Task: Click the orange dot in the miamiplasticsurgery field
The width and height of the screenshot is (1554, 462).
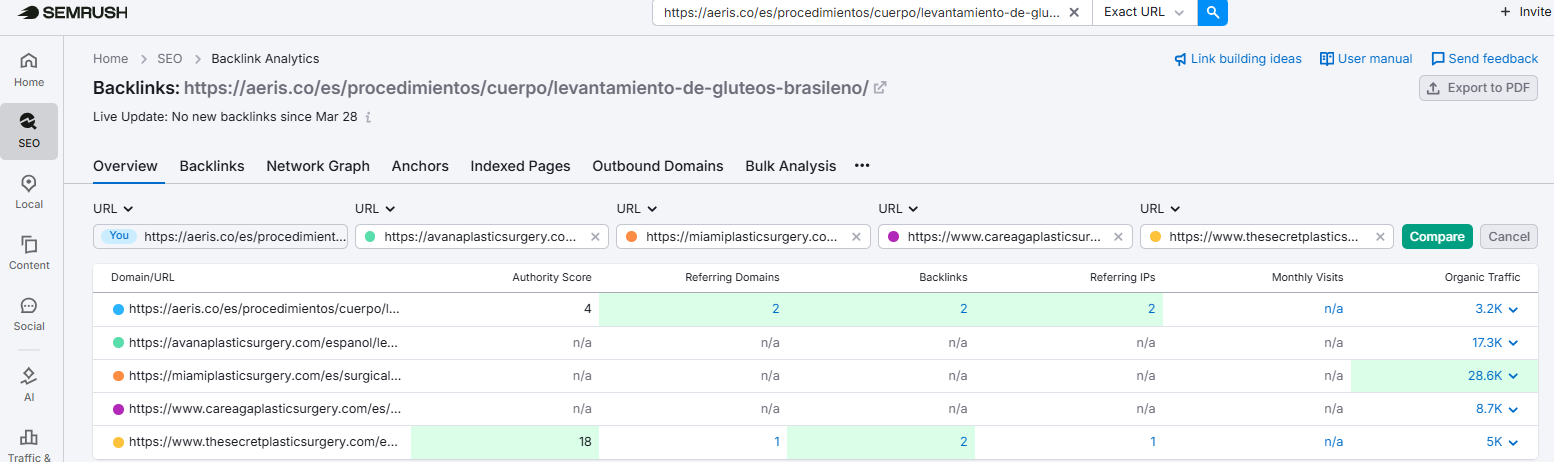Action: [632, 237]
